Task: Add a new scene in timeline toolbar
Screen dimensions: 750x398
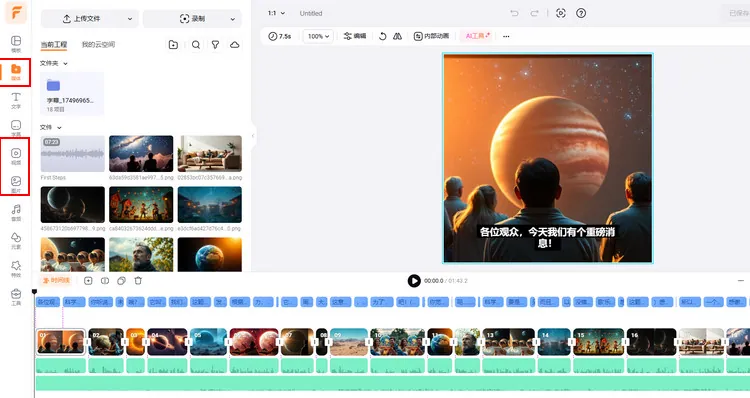Action: (88, 281)
